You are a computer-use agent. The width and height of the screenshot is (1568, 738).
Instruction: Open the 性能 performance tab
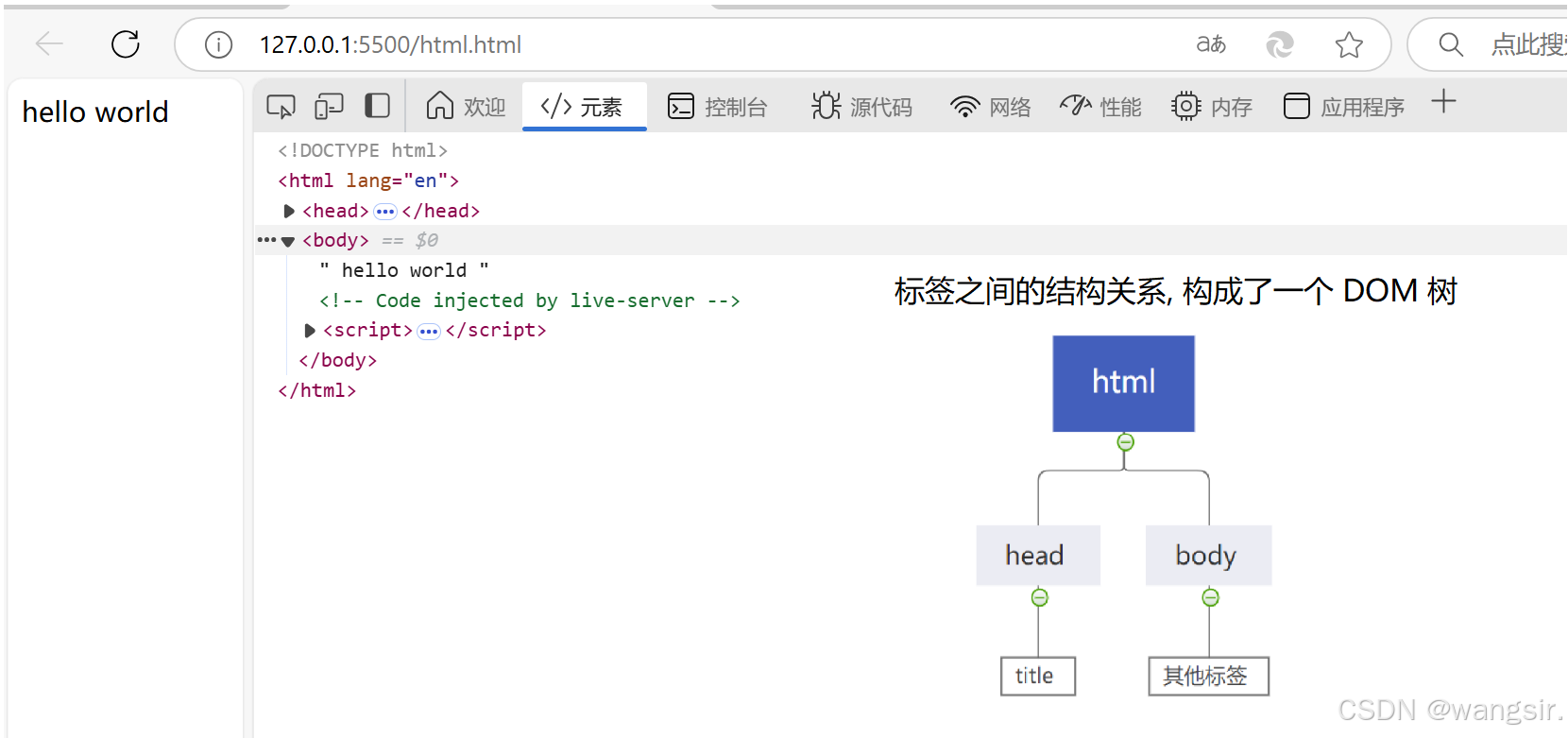coord(1100,107)
